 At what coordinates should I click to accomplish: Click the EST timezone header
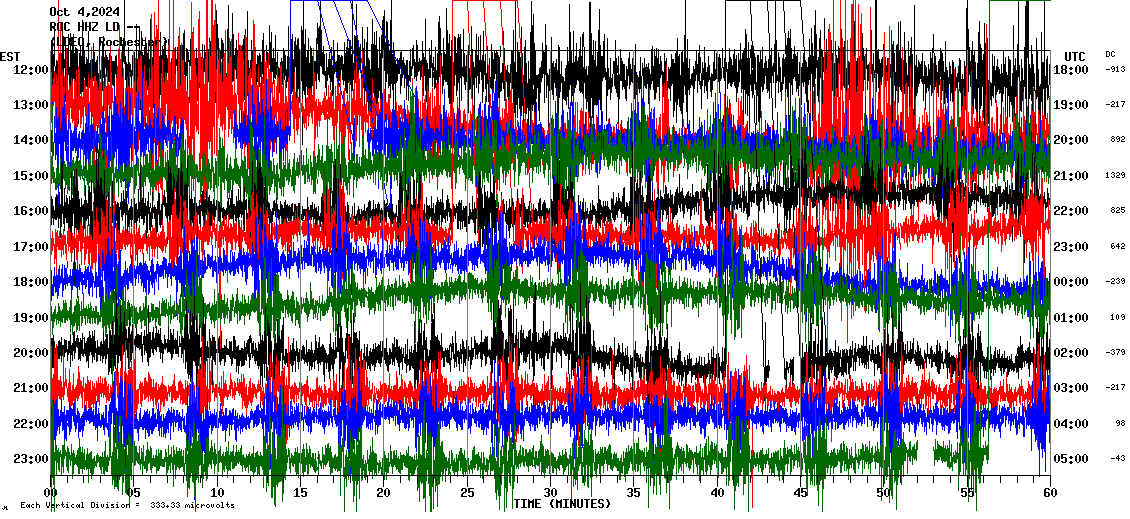(10, 56)
